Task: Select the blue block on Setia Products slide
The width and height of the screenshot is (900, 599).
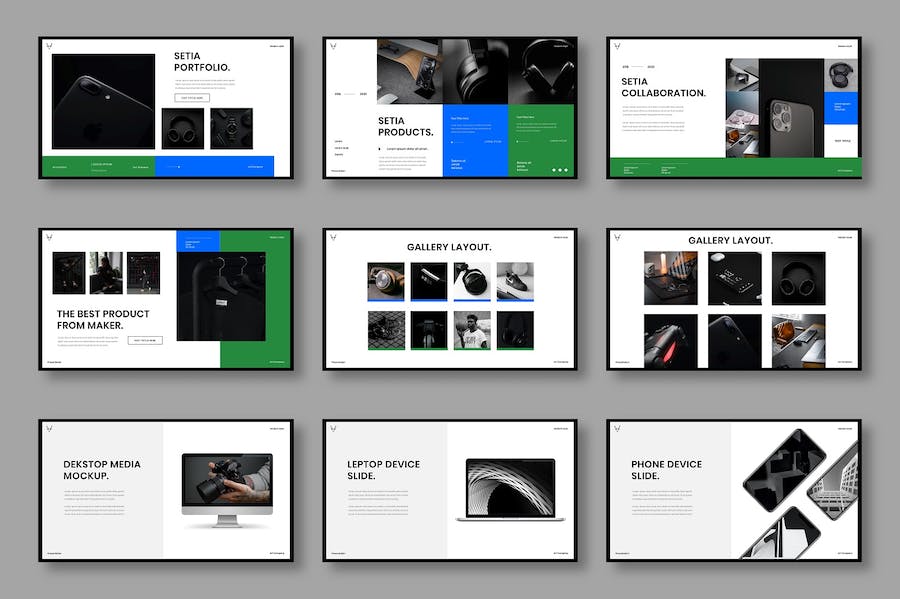Action: [x=475, y=140]
